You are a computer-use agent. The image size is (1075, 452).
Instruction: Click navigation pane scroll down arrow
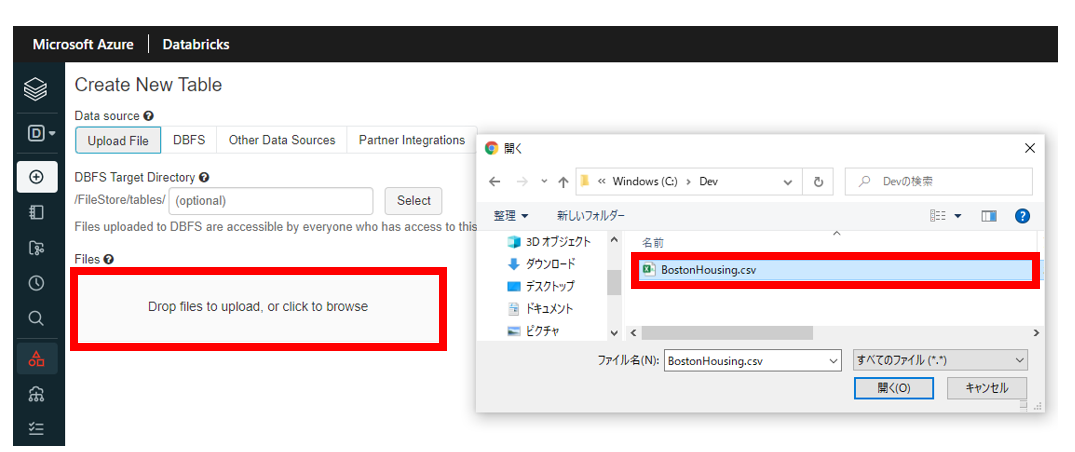click(x=614, y=333)
